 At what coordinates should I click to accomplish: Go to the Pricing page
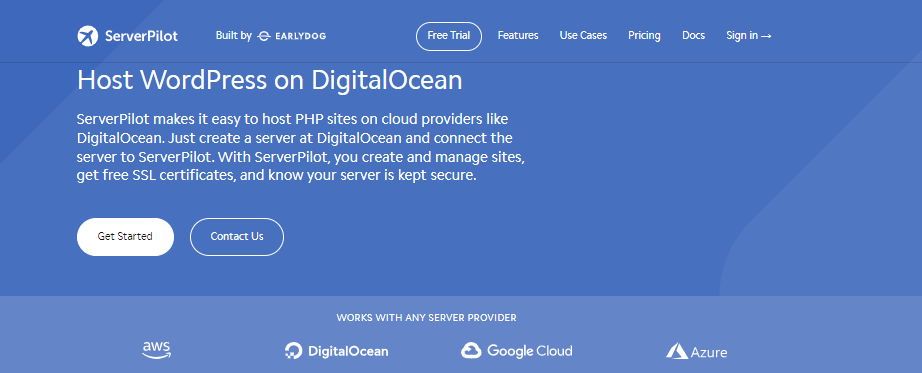644,36
